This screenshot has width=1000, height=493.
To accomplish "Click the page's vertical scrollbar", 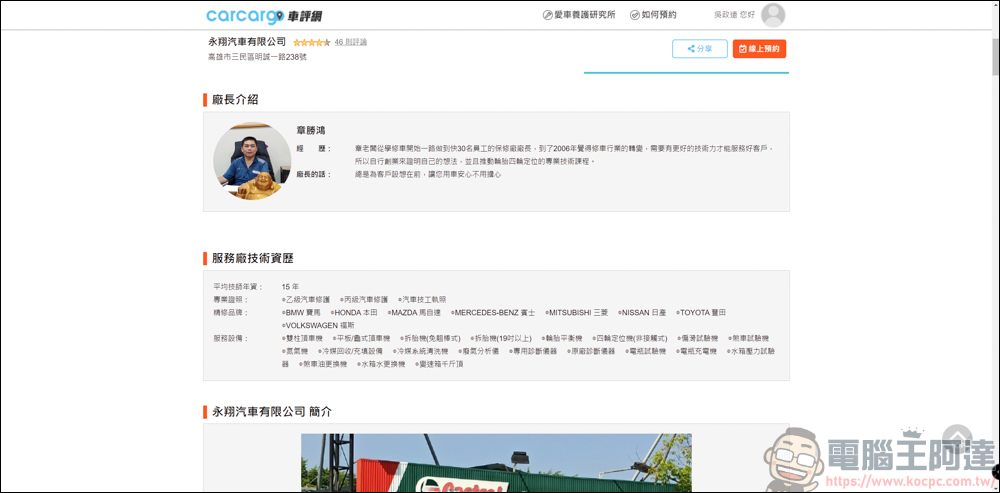I will (993, 200).
